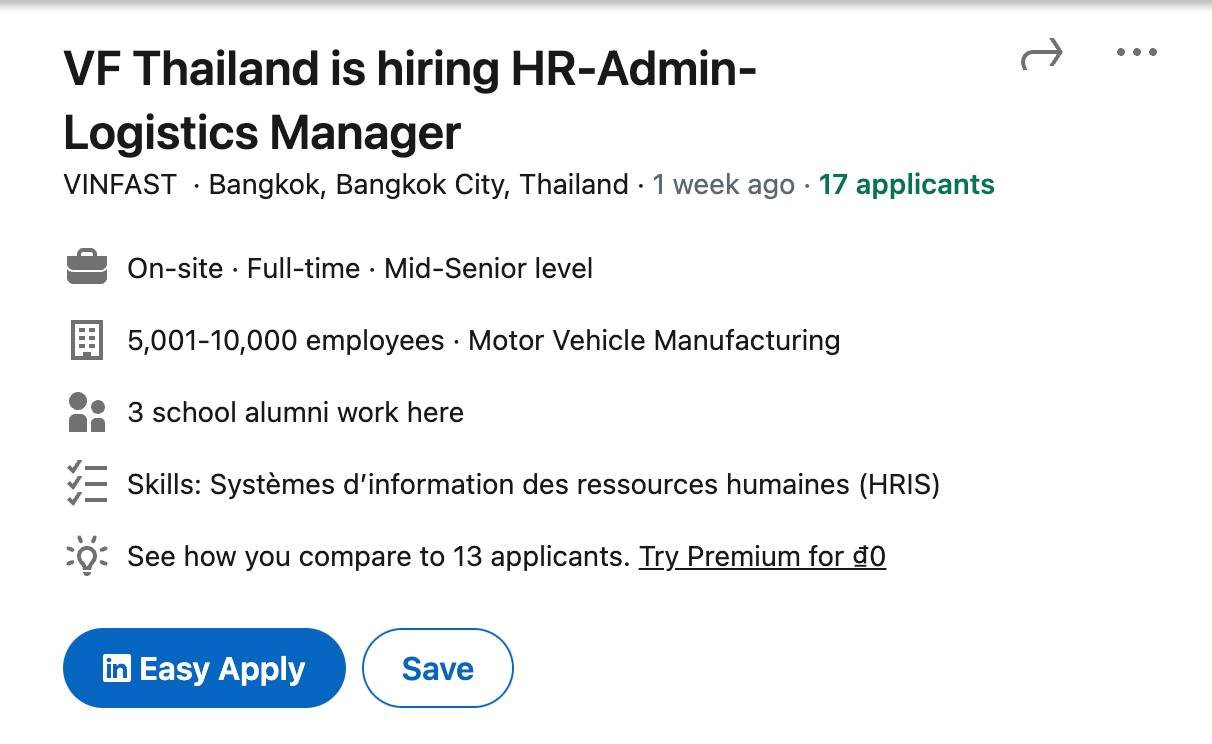Click the LinkedIn logo in Easy Apply
1212x744 pixels.
[117, 668]
